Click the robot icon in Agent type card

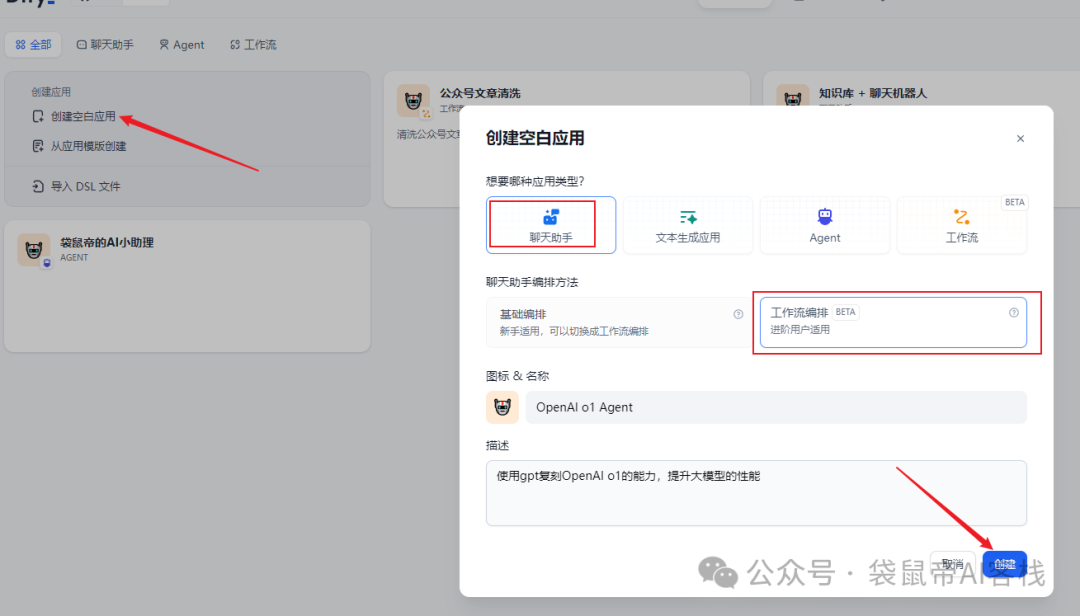pos(824,216)
